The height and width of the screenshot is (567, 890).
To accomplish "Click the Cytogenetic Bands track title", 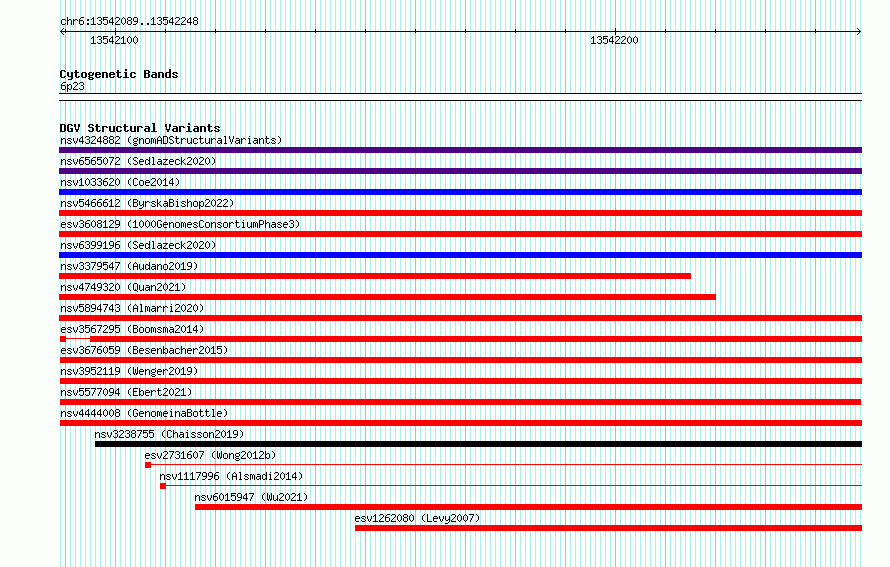I will coord(119,74).
